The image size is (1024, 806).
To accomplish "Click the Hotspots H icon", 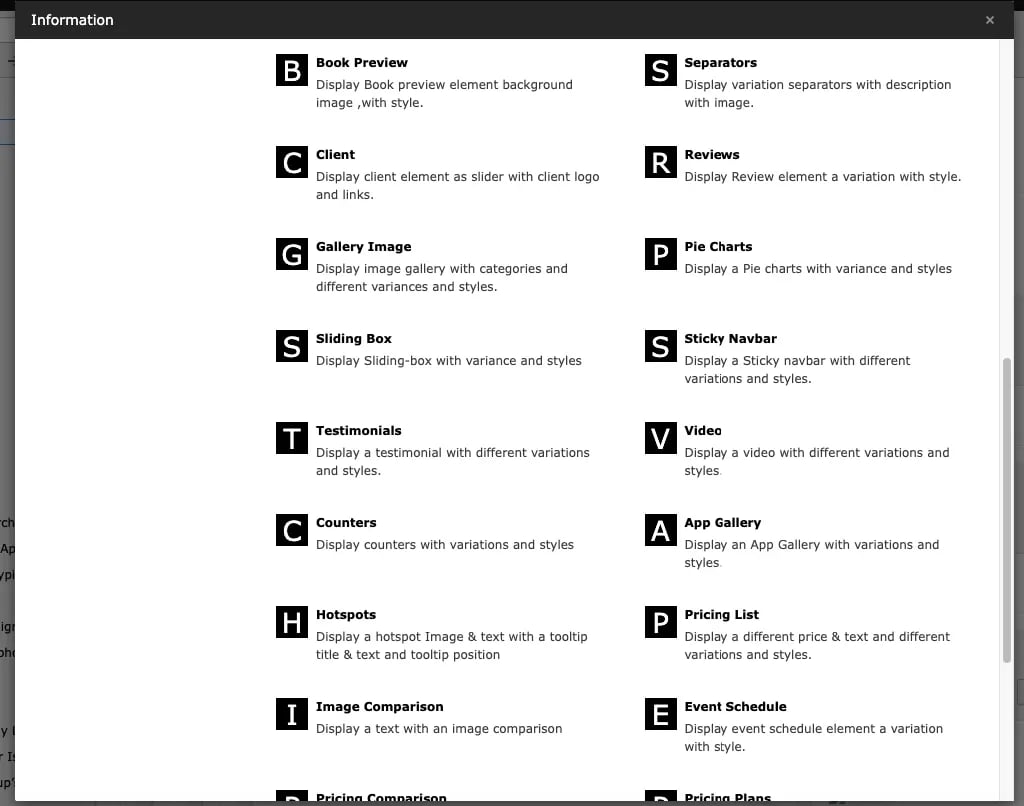I will click(292, 622).
